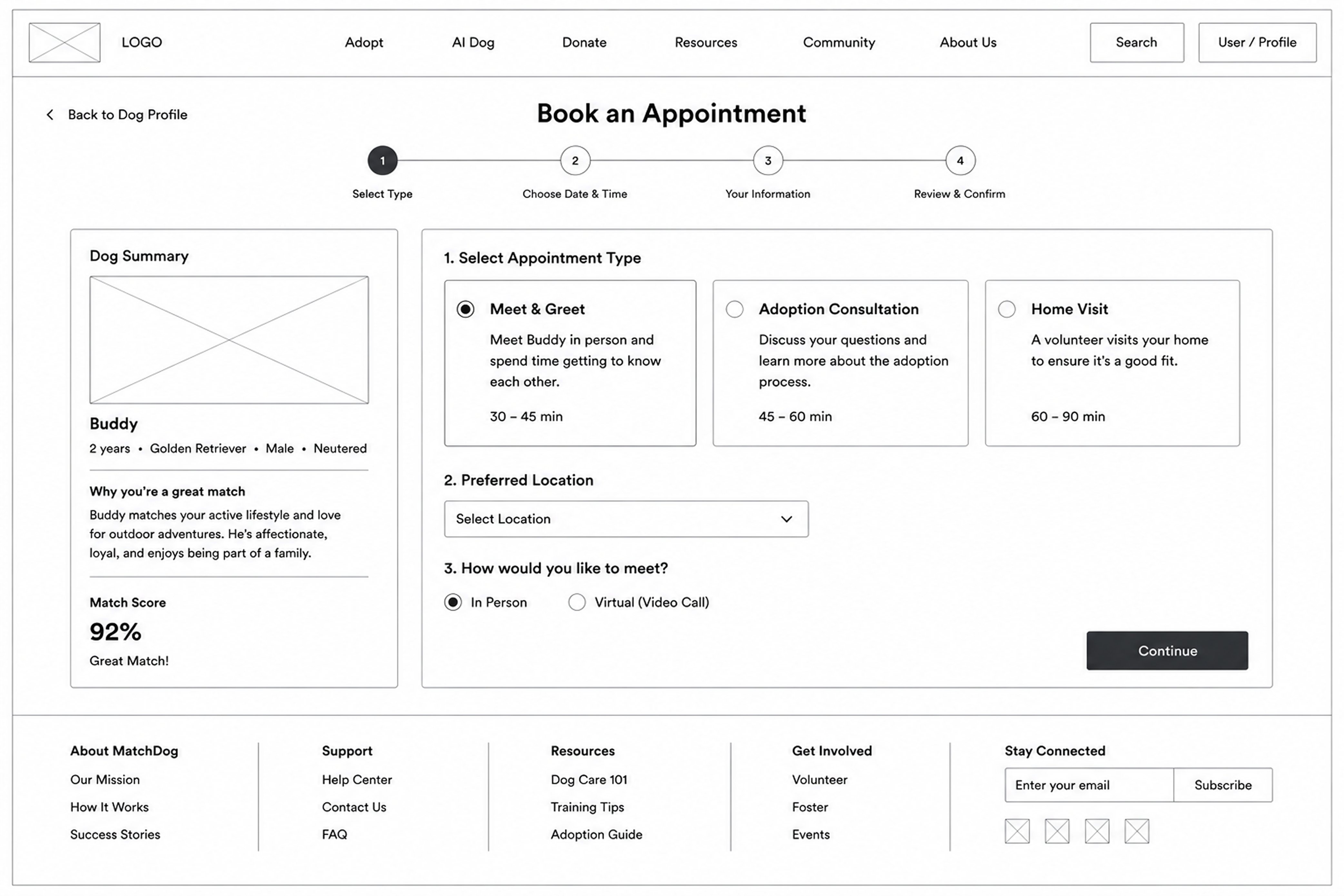Viewport: 1344px width, 896px height.
Task: Open the FAQ footer link
Action: pyautogui.click(x=335, y=835)
